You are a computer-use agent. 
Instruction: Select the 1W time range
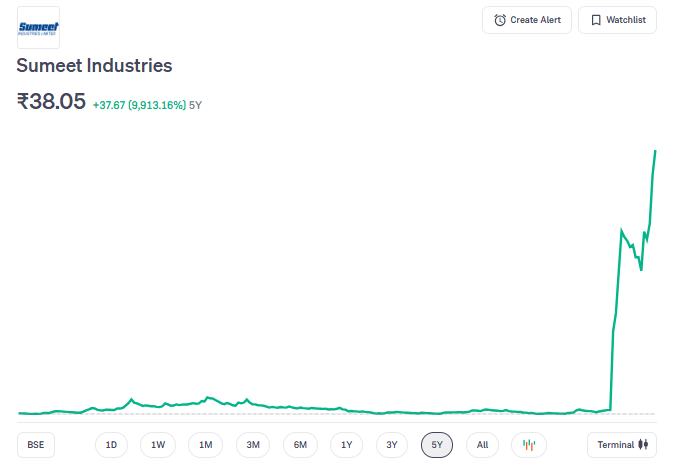(158, 444)
